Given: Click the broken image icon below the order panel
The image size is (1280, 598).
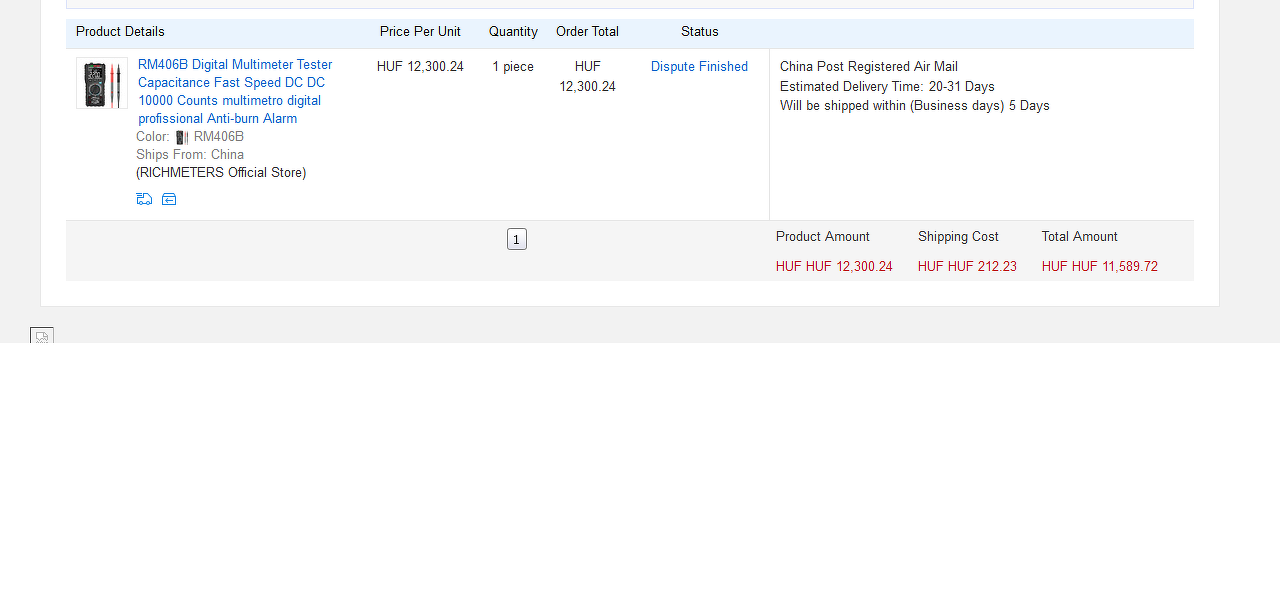Looking at the screenshot, I should click(x=42, y=337).
